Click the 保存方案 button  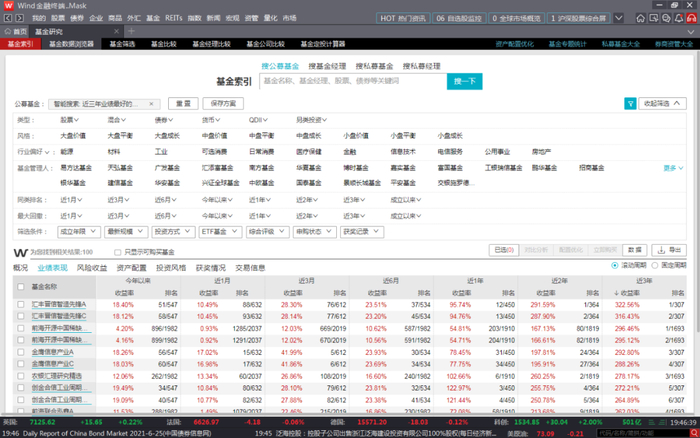click(x=223, y=104)
